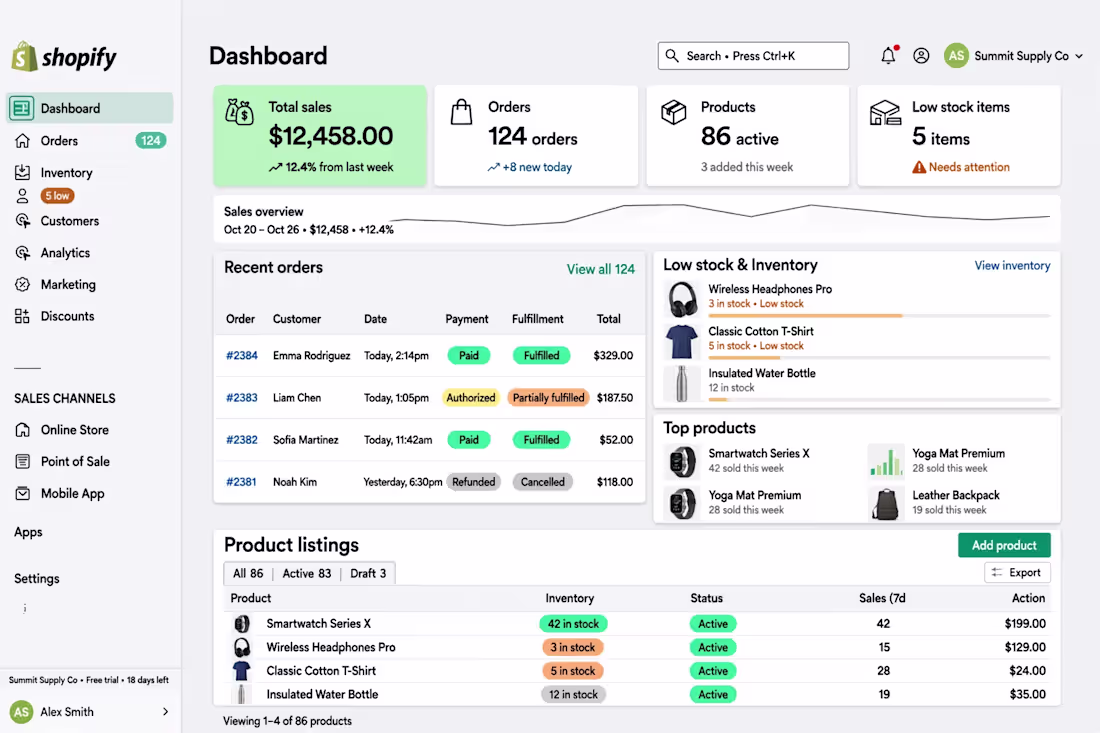The width and height of the screenshot is (1100, 733).
Task: Click the Search input field
Action: click(x=753, y=55)
